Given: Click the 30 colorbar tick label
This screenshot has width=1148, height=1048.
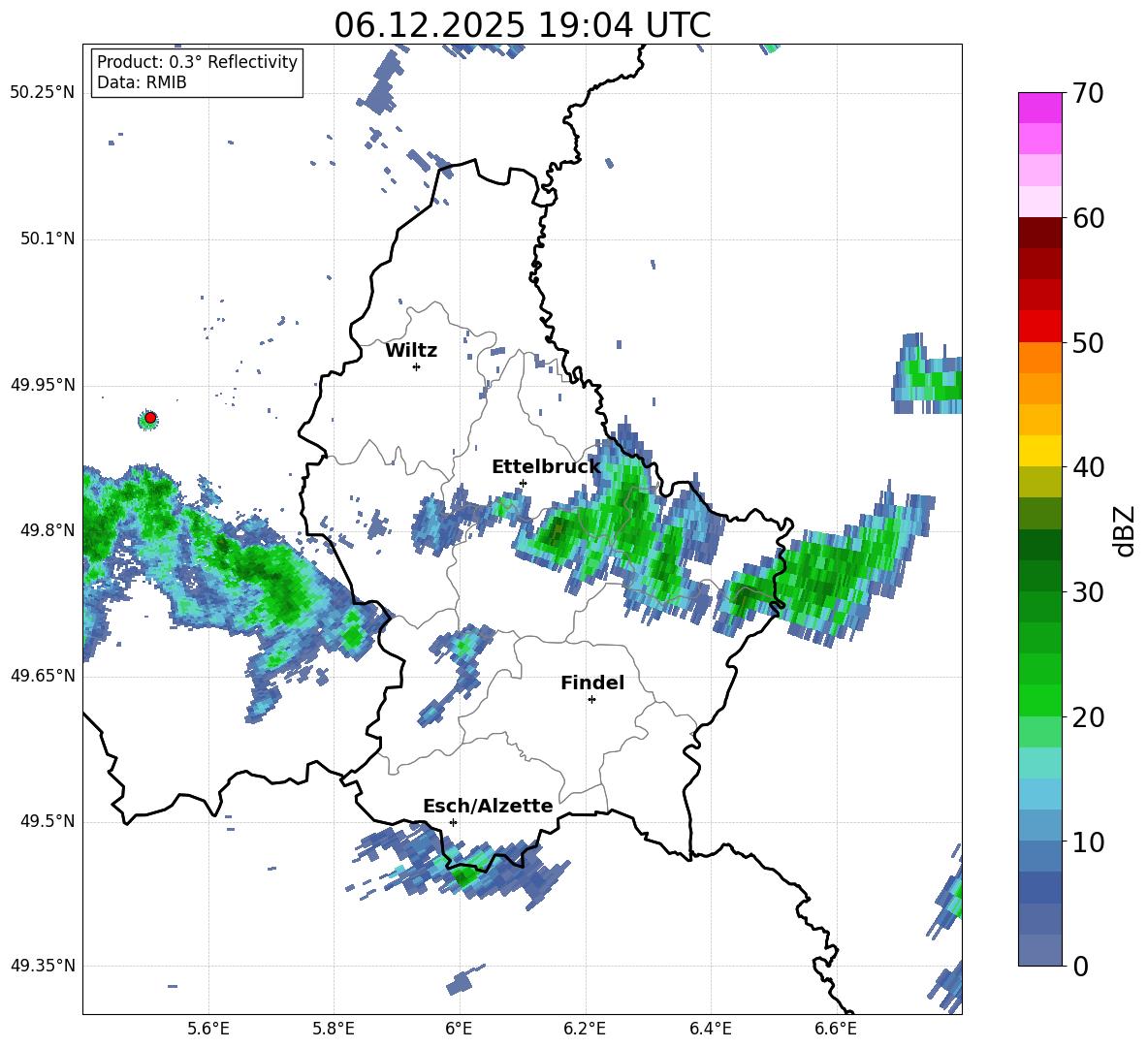Looking at the screenshot, I should tap(1089, 592).
